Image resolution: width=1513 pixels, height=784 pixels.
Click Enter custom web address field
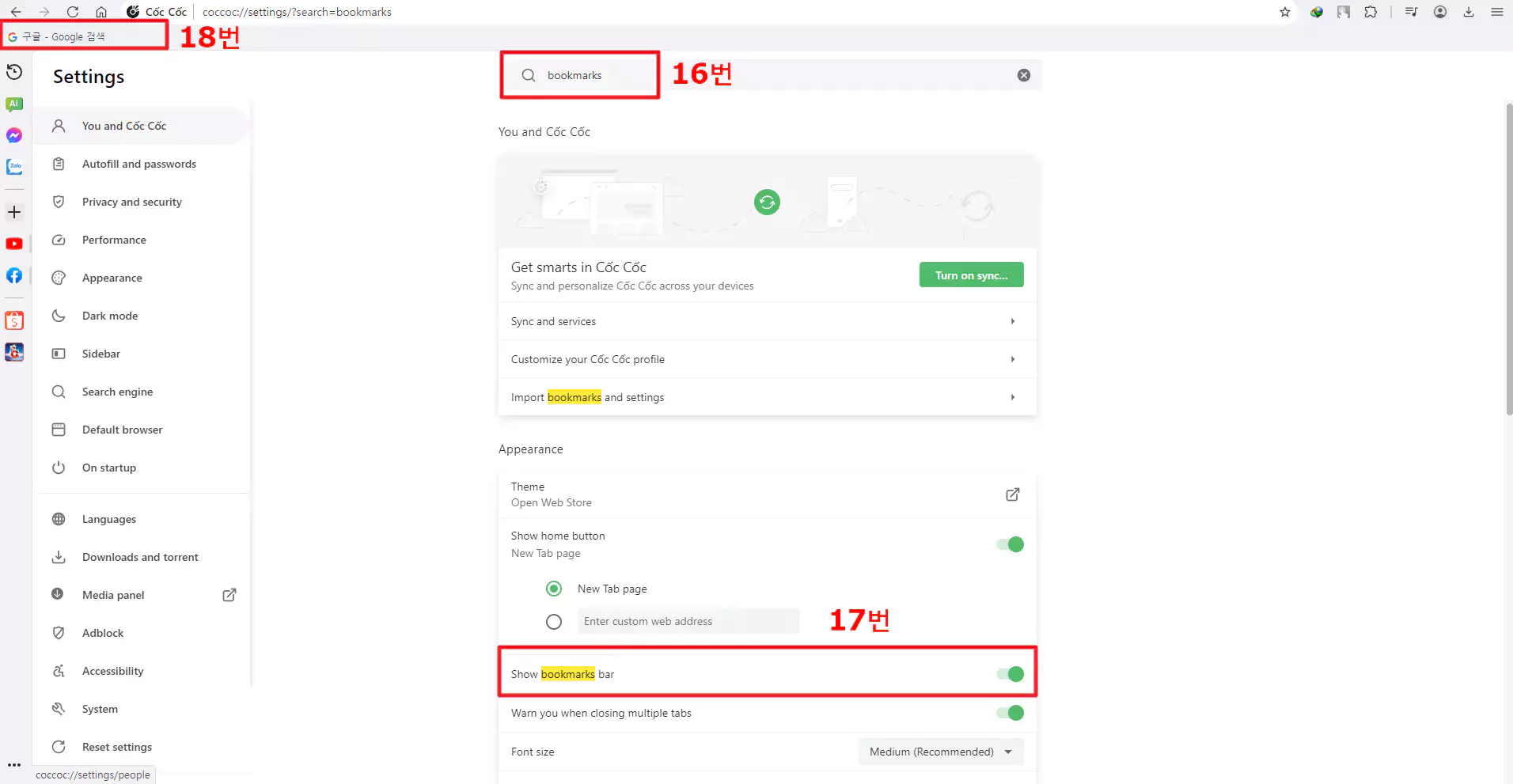[688, 621]
